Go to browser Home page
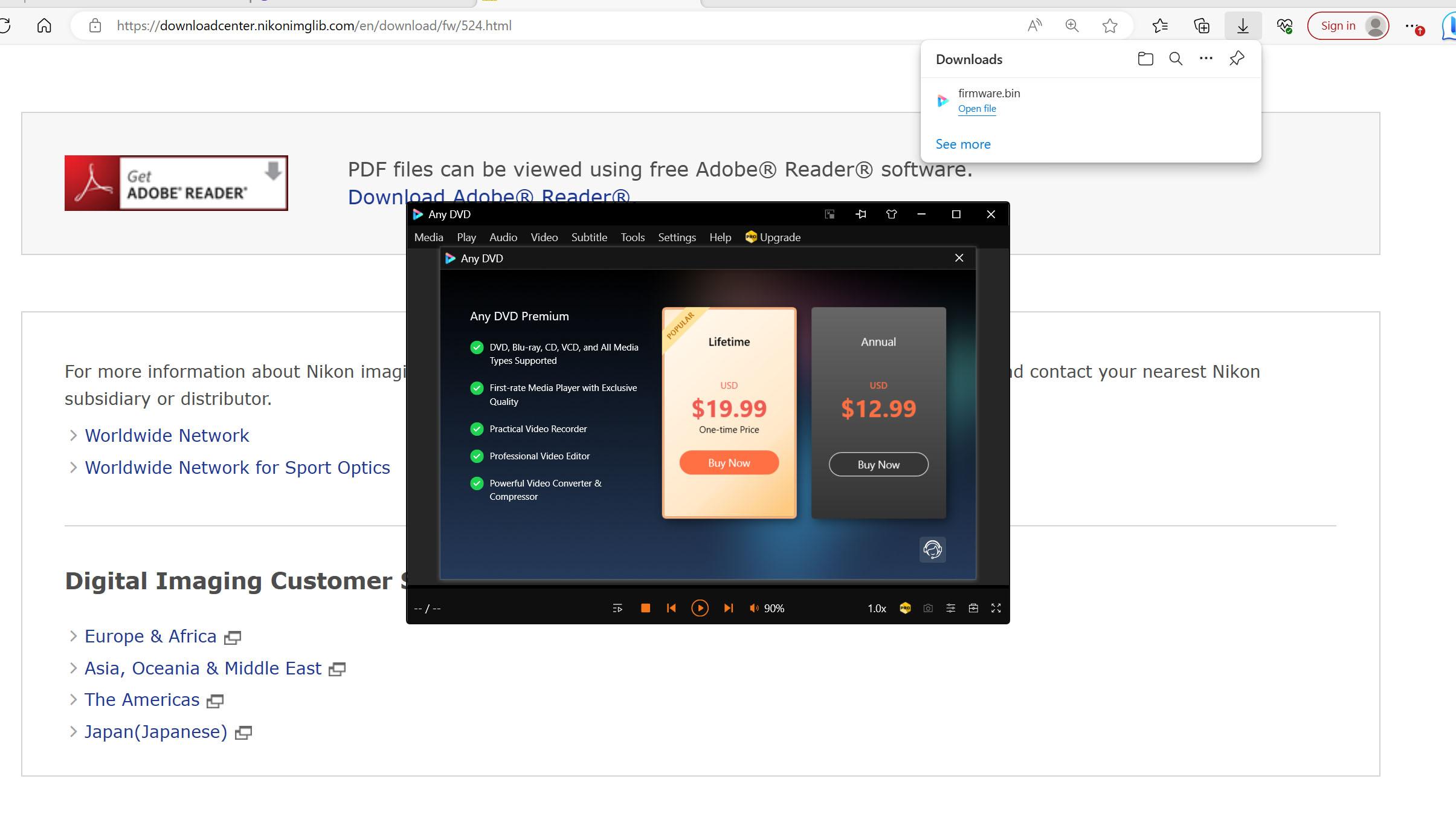 point(44,26)
